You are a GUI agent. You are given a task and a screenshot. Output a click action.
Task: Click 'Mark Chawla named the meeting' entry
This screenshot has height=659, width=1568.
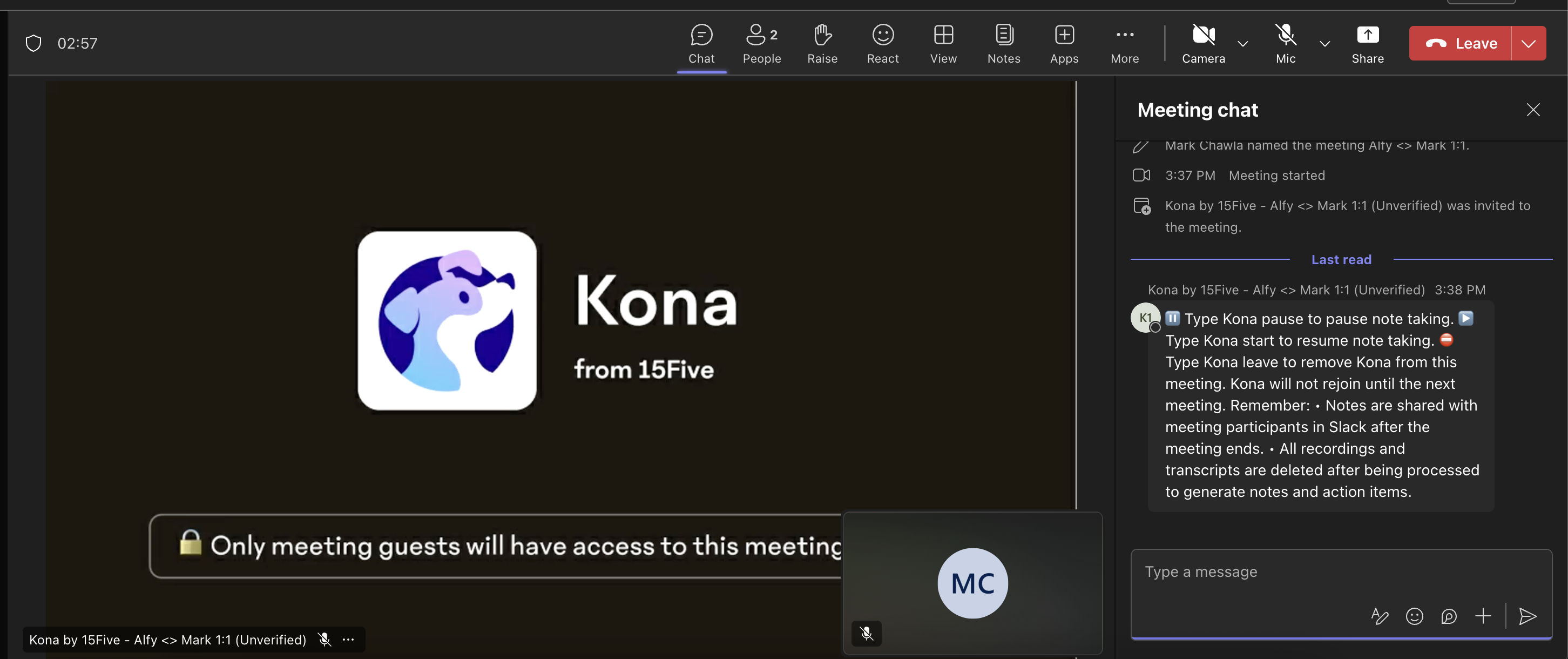pos(1316,145)
